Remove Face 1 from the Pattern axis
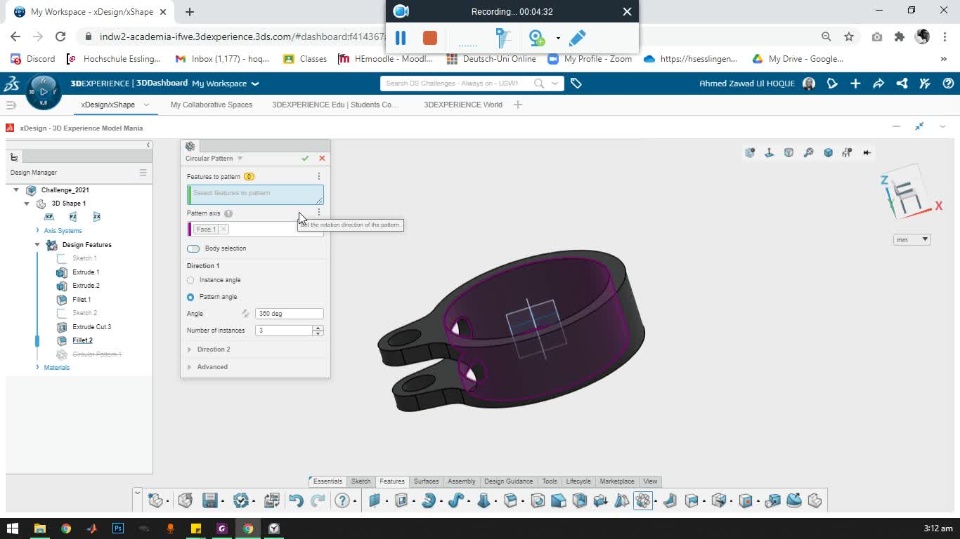 223,229
